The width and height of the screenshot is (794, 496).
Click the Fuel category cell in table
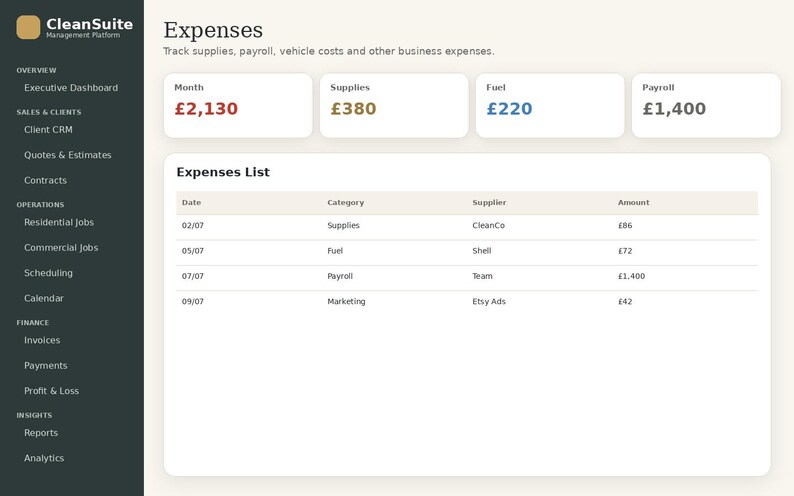[335, 251]
